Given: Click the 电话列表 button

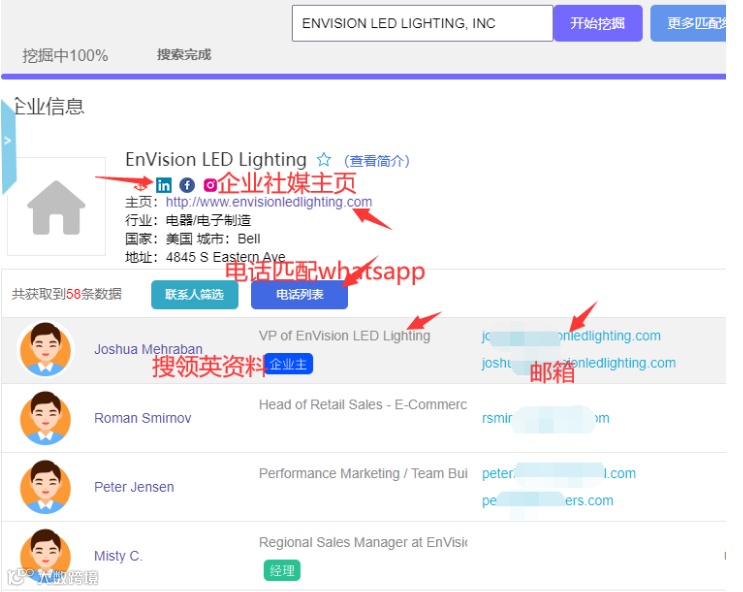Looking at the screenshot, I should click(299, 294).
